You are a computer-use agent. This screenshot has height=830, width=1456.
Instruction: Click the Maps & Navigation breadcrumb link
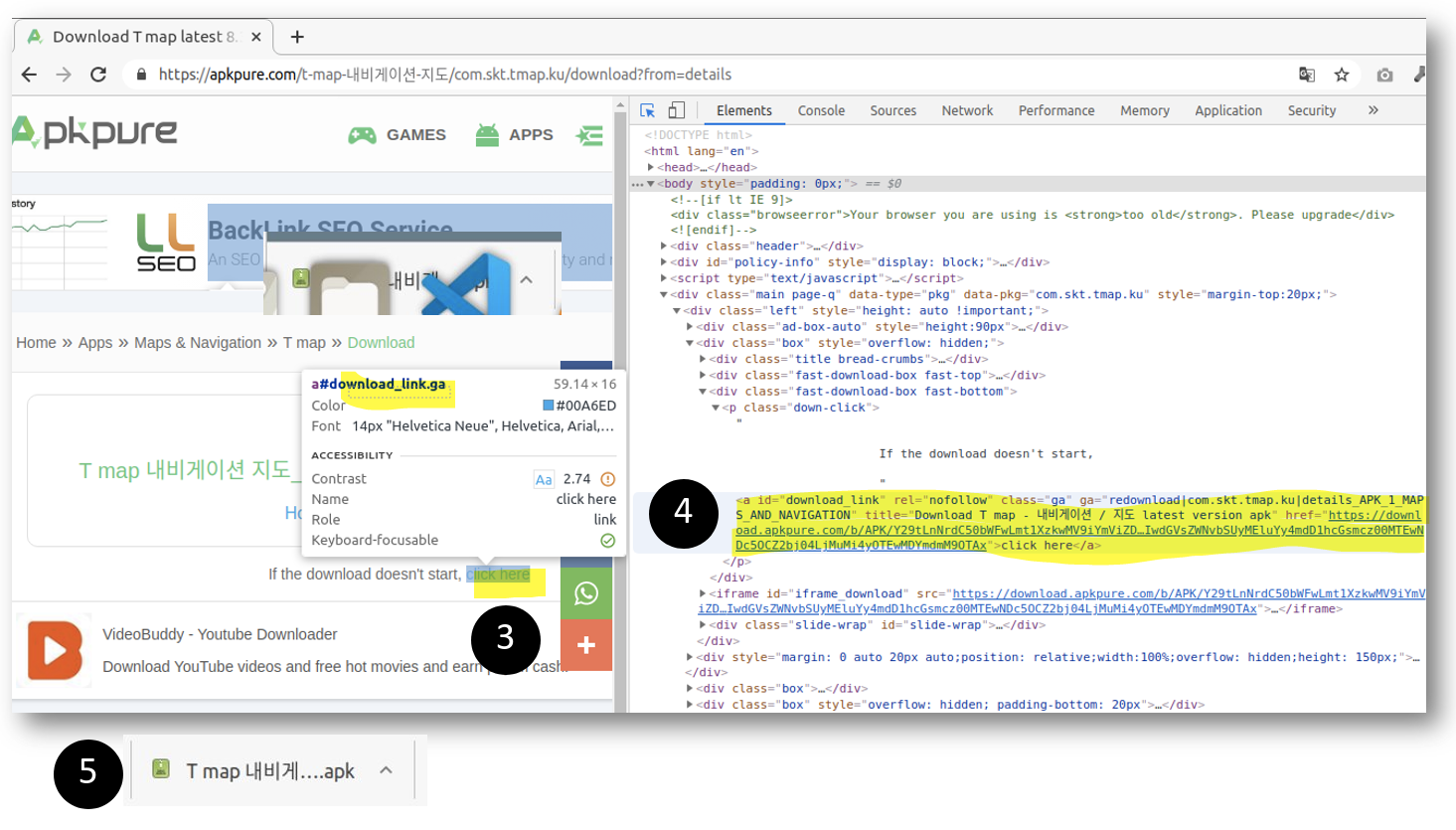[198, 343]
